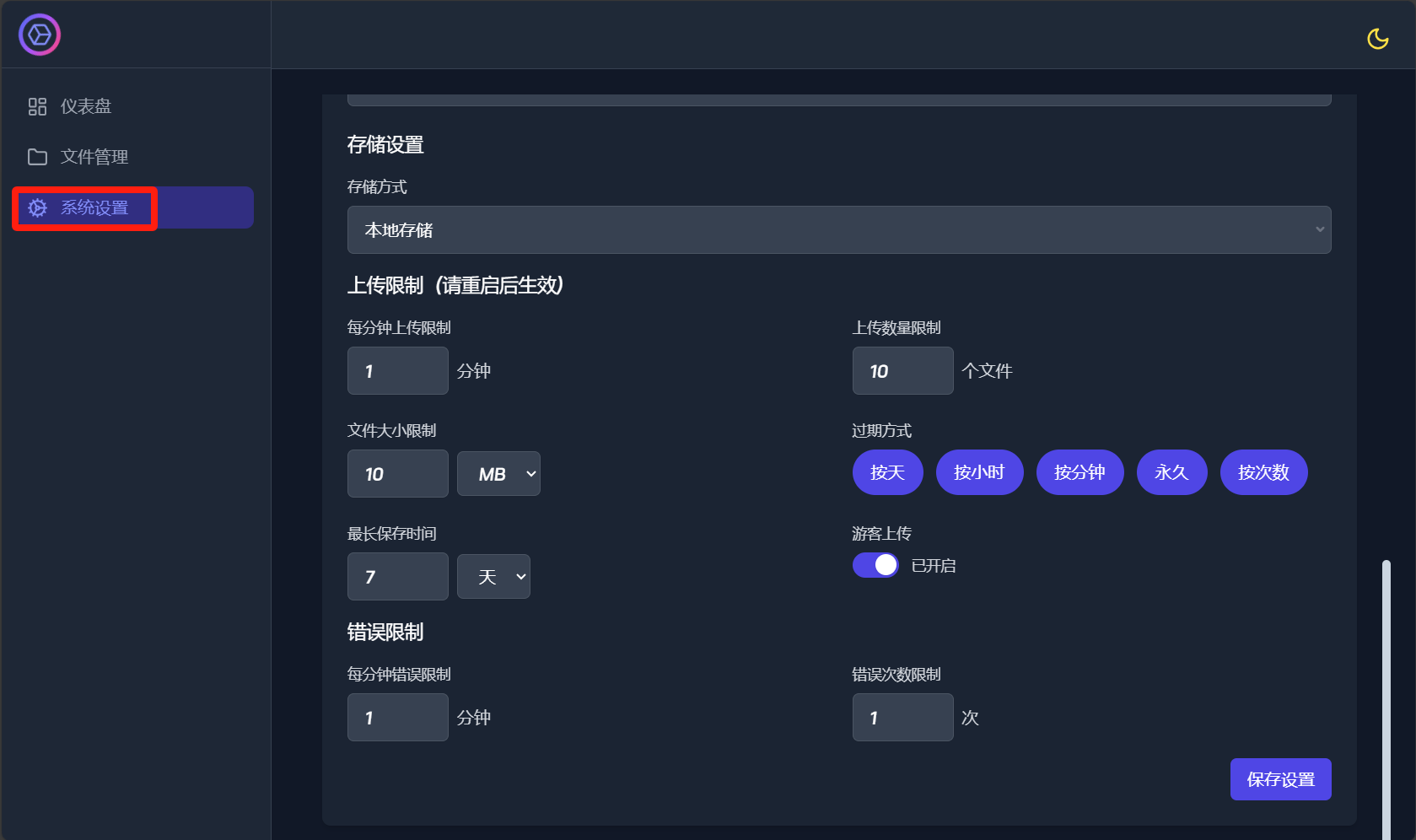Open 仪表盘 in the sidebar
Viewport: 1416px width, 840px height.
(x=86, y=106)
